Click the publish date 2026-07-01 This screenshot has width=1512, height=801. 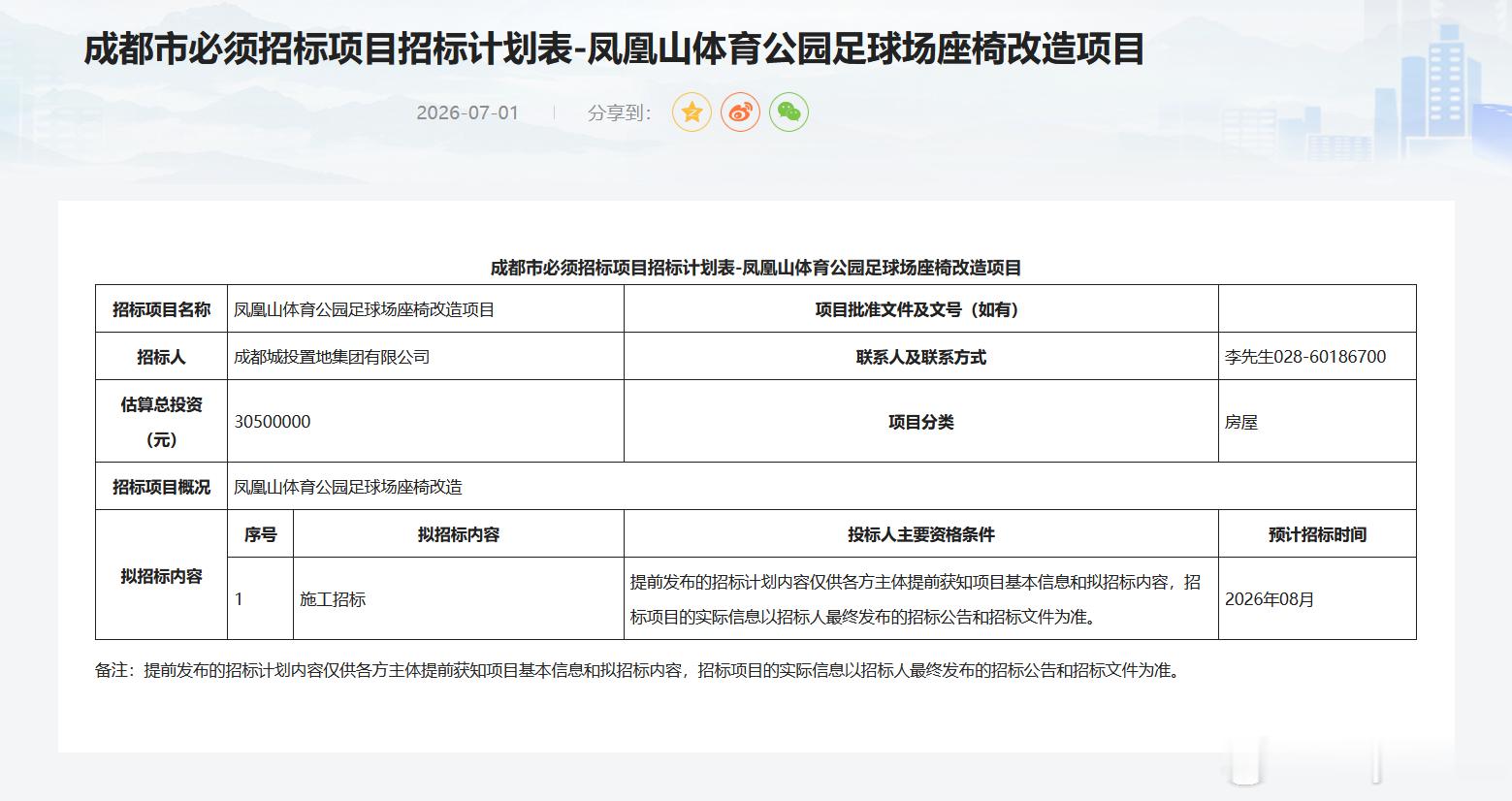point(467,112)
